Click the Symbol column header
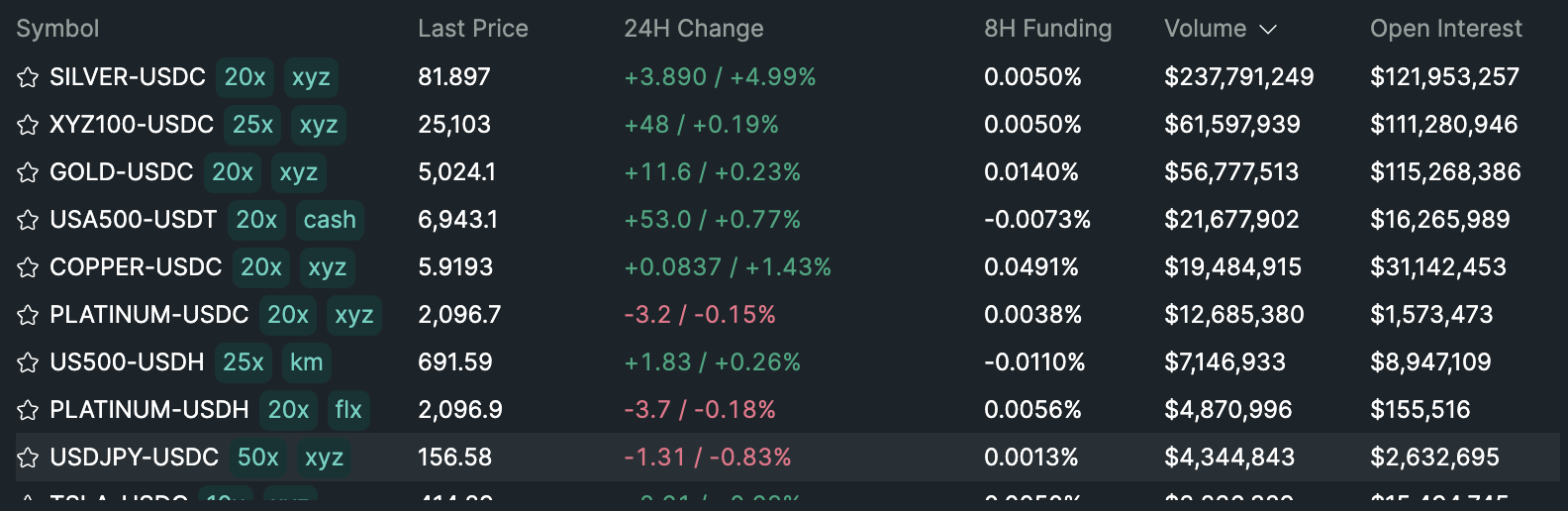This screenshot has height=511, width=1568. (x=57, y=29)
